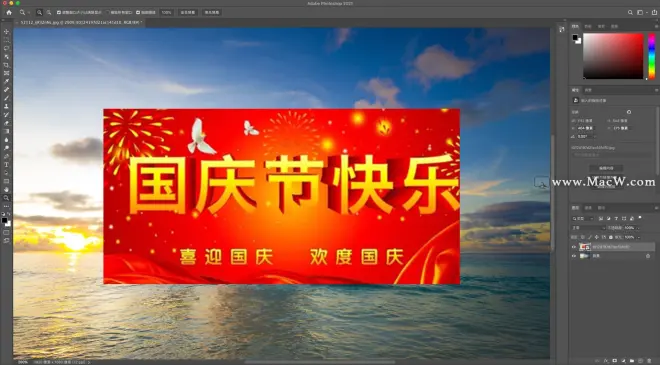Image resolution: width=660 pixels, height=365 pixels.
Task: Click the Add layer style fx icon
Action: [606, 361]
